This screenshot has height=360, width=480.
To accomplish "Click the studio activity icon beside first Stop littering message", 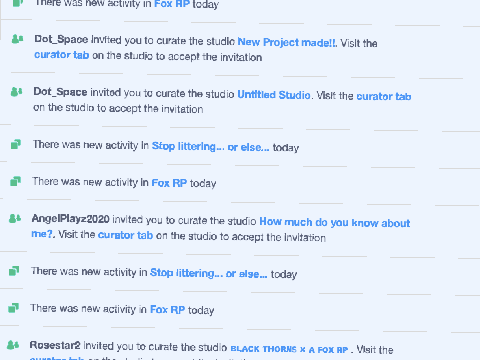I will 16,144.
